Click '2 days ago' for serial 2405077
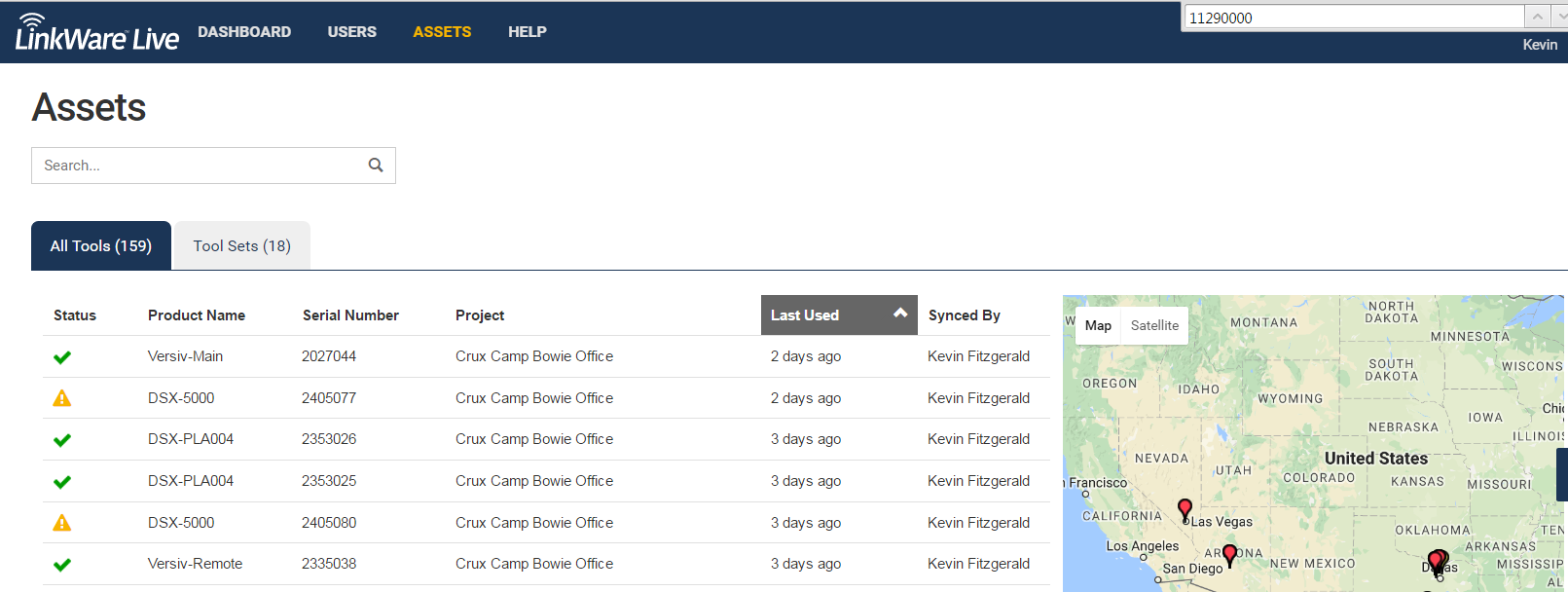This screenshot has width=1568, height=592. pos(806,398)
